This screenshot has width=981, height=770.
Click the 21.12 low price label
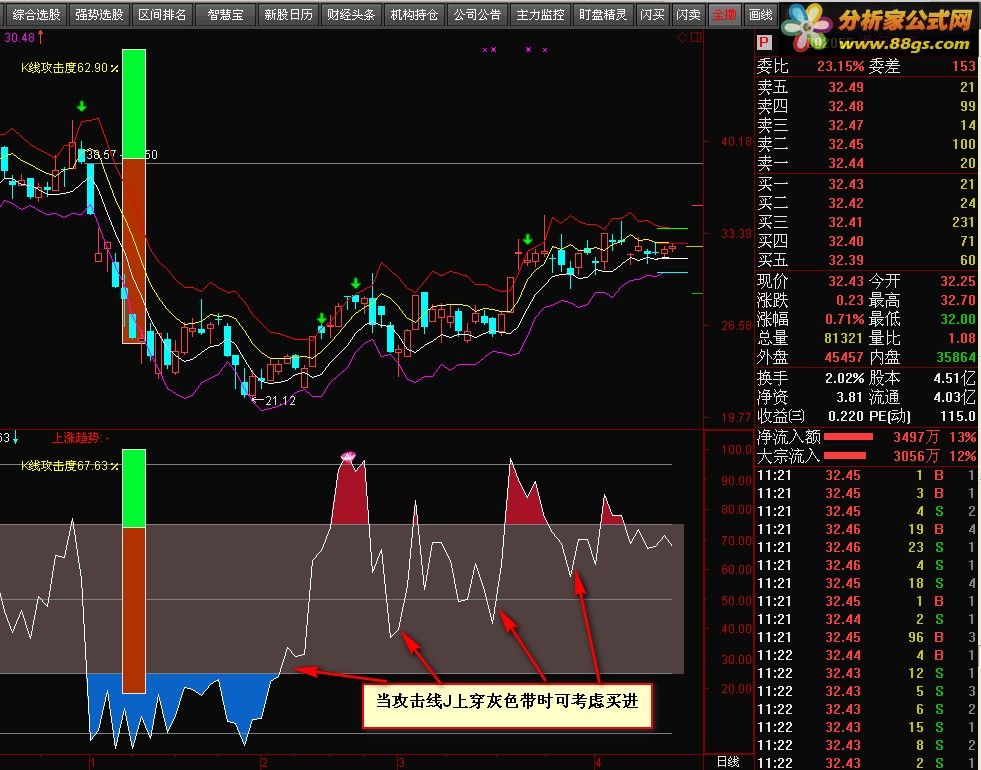(280, 400)
